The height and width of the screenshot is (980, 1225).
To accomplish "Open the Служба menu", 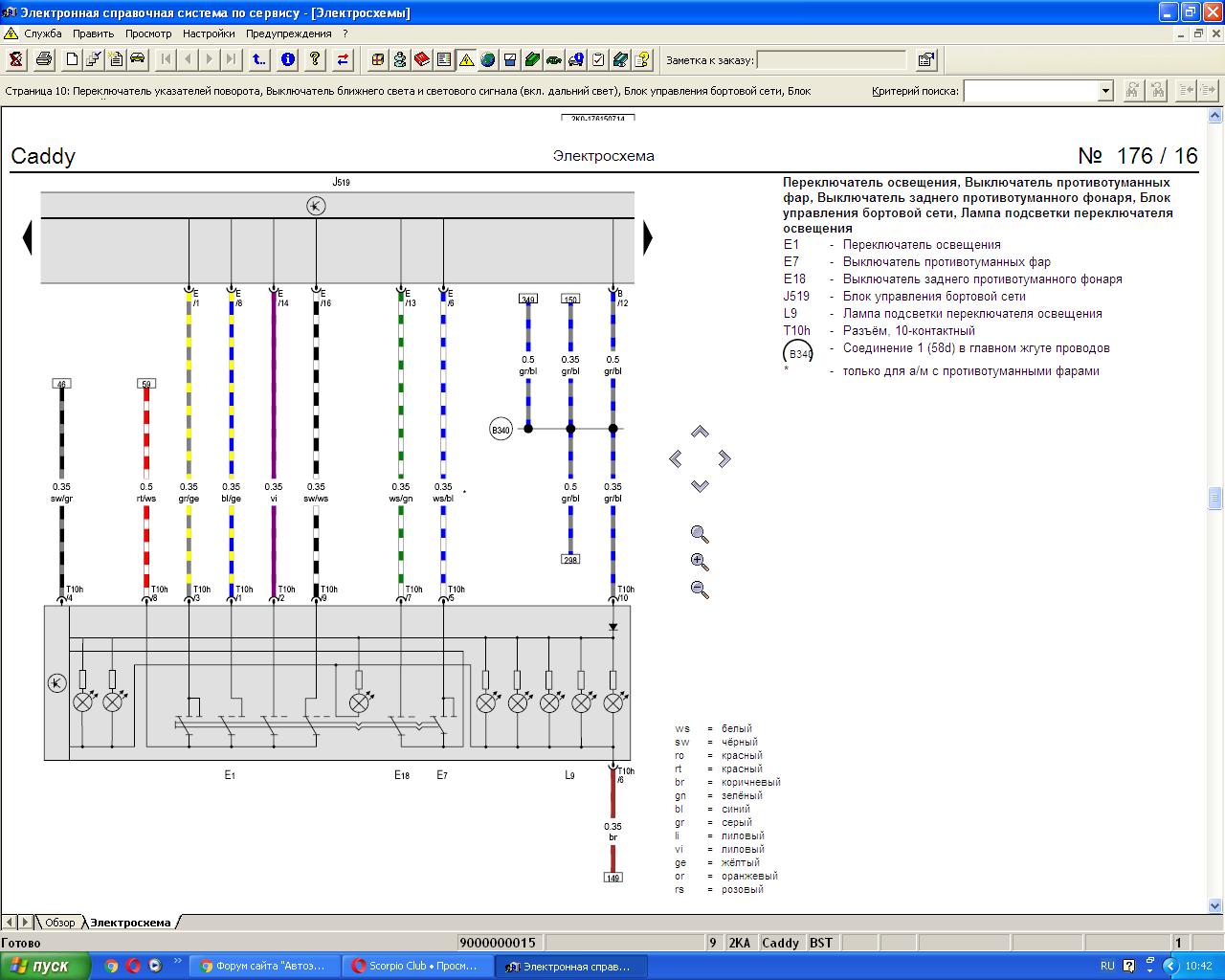I will 43,33.
